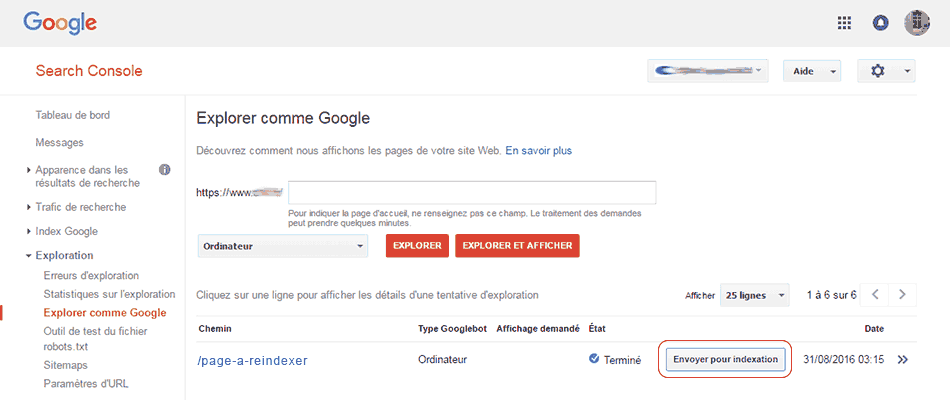Click Envoyer pour indexation button
The width and height of the screenshot is (950, 400).
[725, 359]
